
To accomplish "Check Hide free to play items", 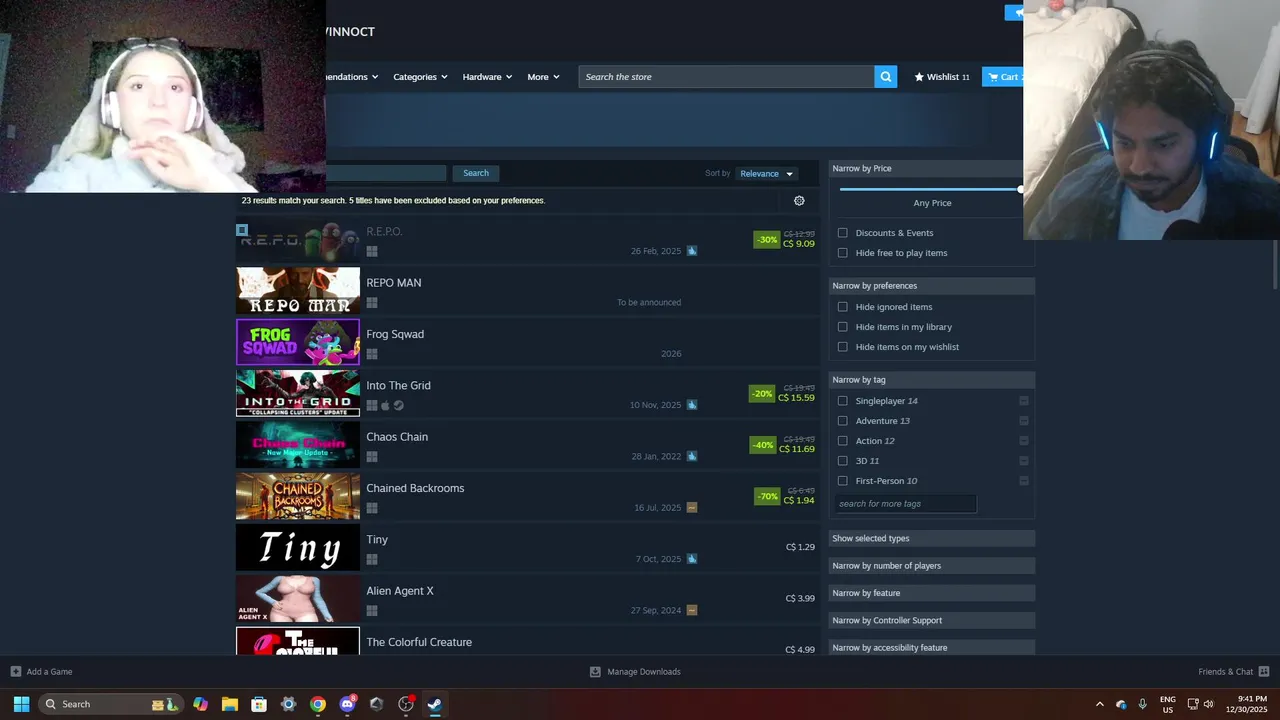I will pyautogui.click(x=842, y=253).
